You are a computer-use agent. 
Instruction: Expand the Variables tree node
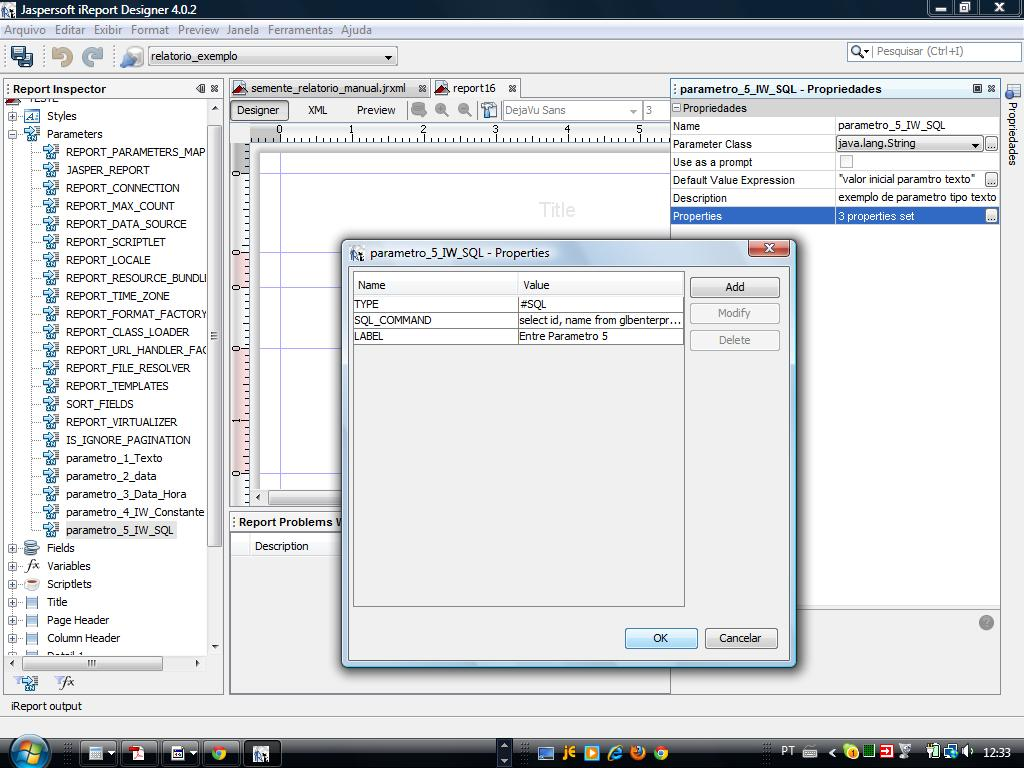(x=12, y=566)
